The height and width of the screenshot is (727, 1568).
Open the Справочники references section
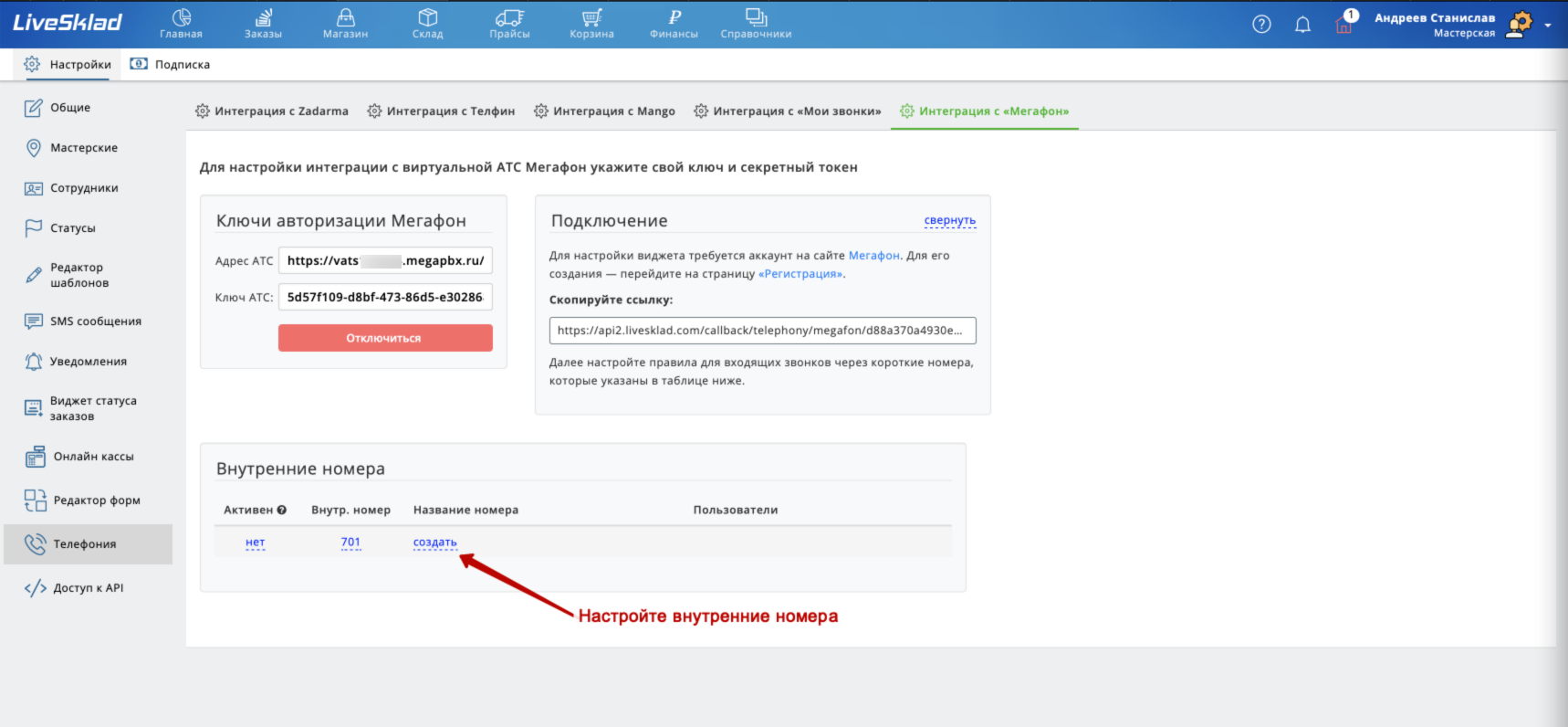[756, 24]
